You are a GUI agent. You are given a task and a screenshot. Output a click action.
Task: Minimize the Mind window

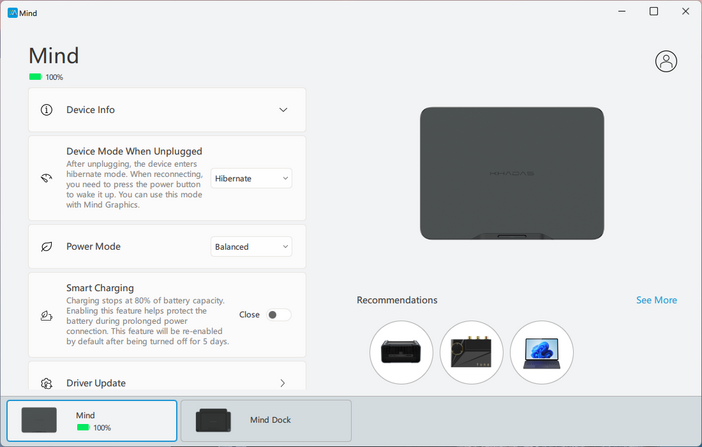622,11
